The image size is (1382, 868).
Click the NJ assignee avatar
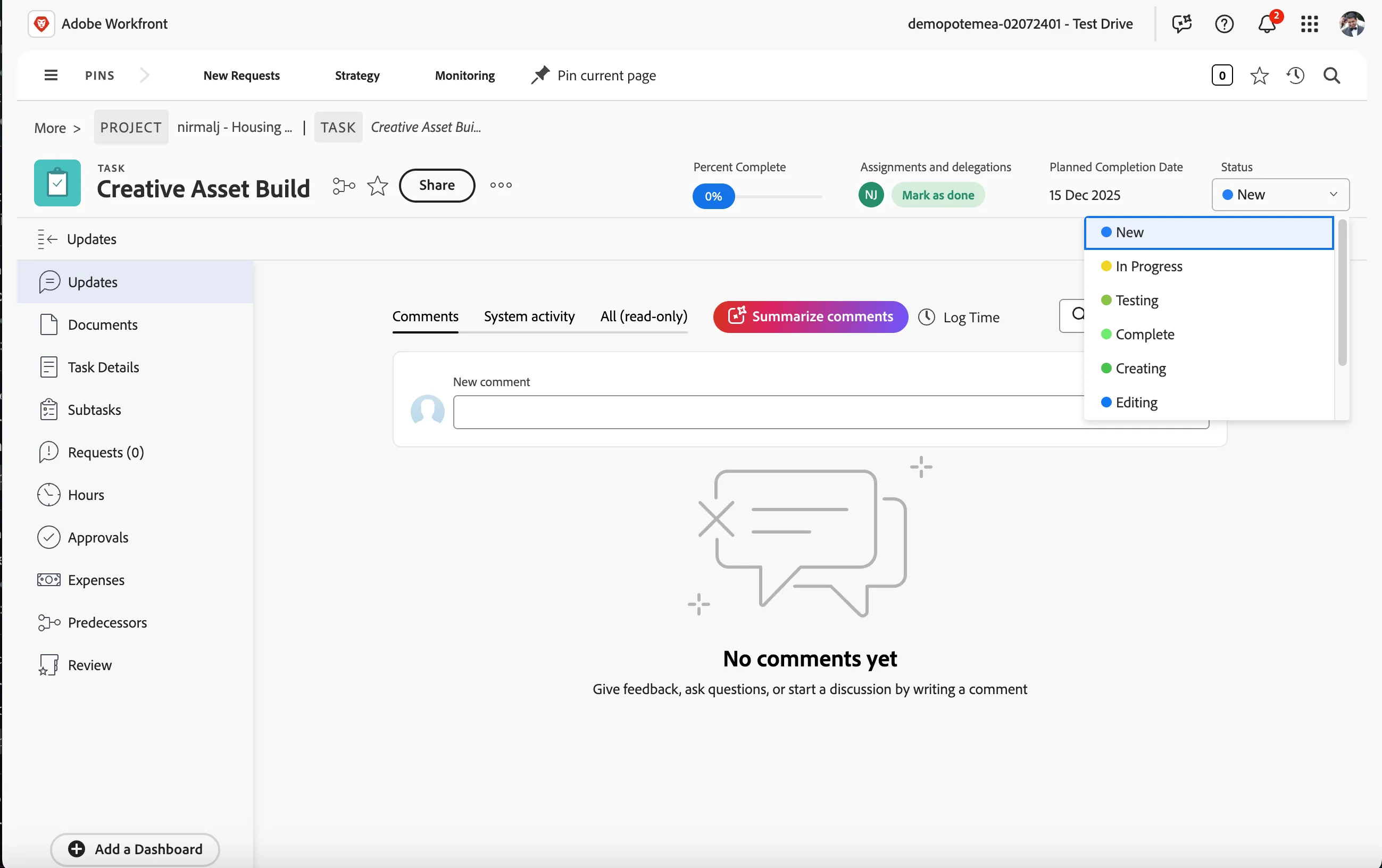[x=871, y=195]
